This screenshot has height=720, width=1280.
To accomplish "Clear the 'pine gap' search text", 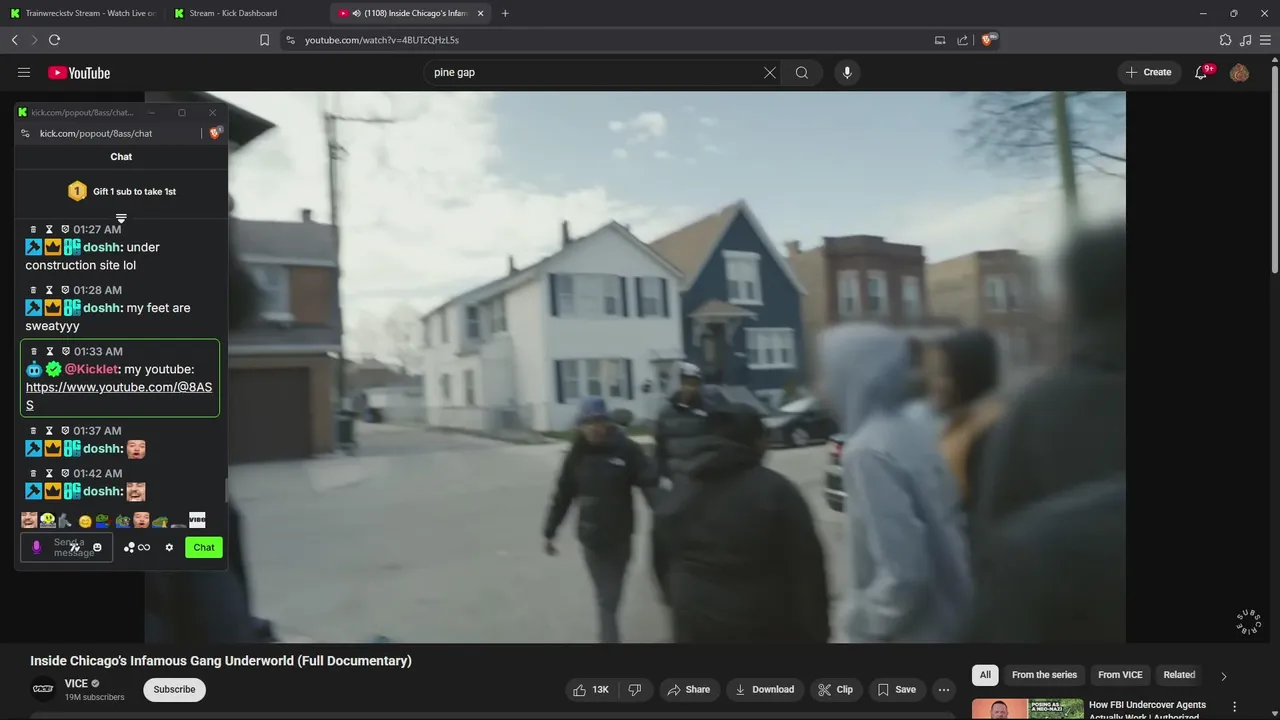I will point(770,72).
